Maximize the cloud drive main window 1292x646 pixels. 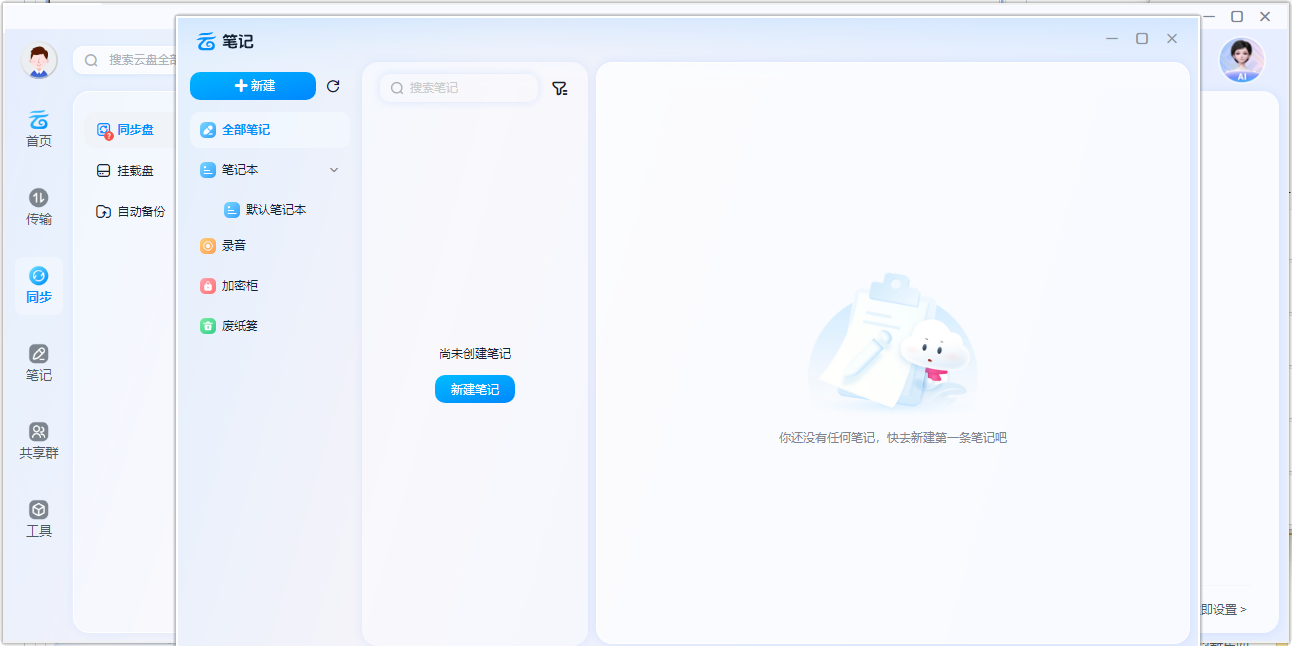pyautogui.click(x=1237, y=16)
